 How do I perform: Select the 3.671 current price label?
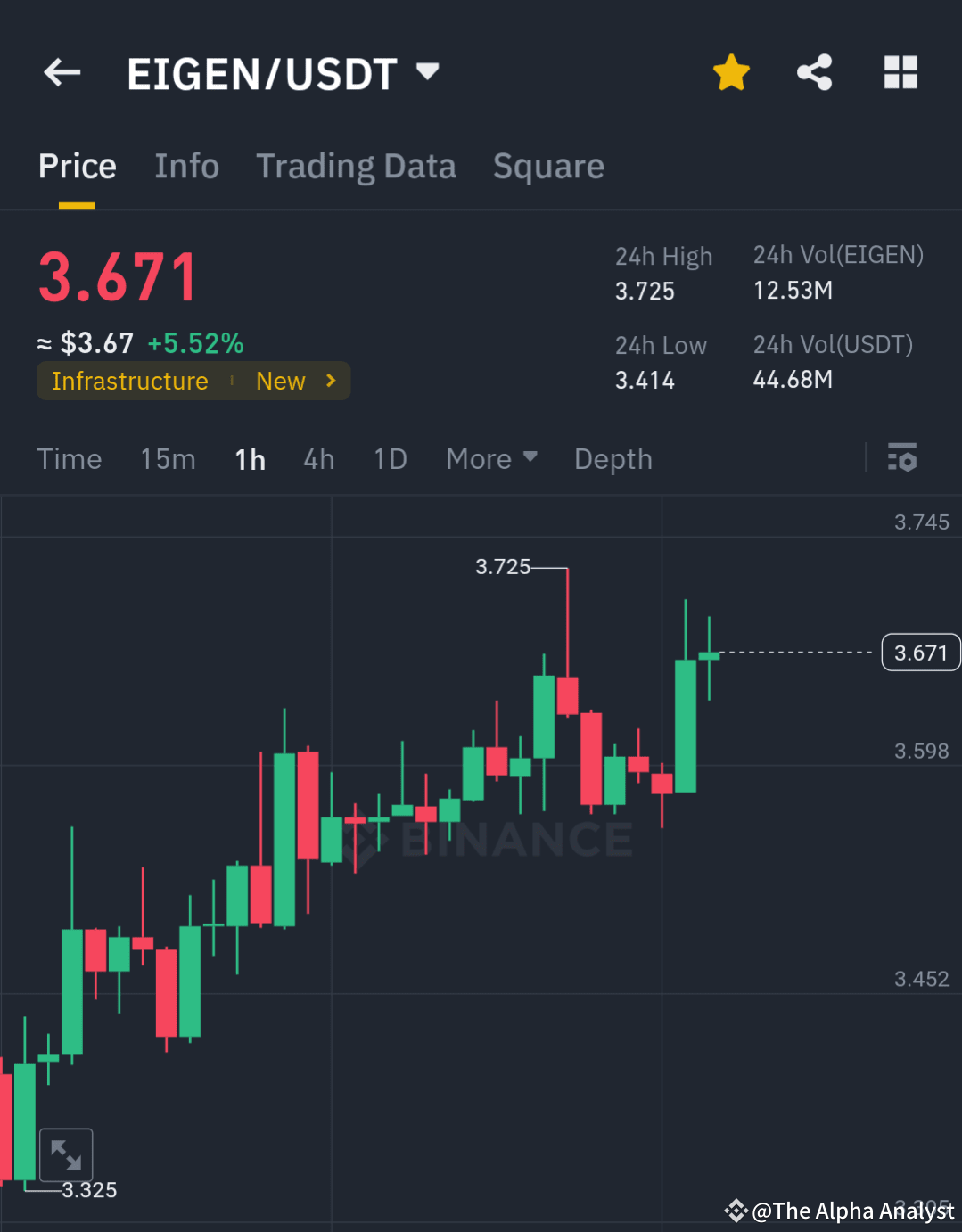[920, 652]
